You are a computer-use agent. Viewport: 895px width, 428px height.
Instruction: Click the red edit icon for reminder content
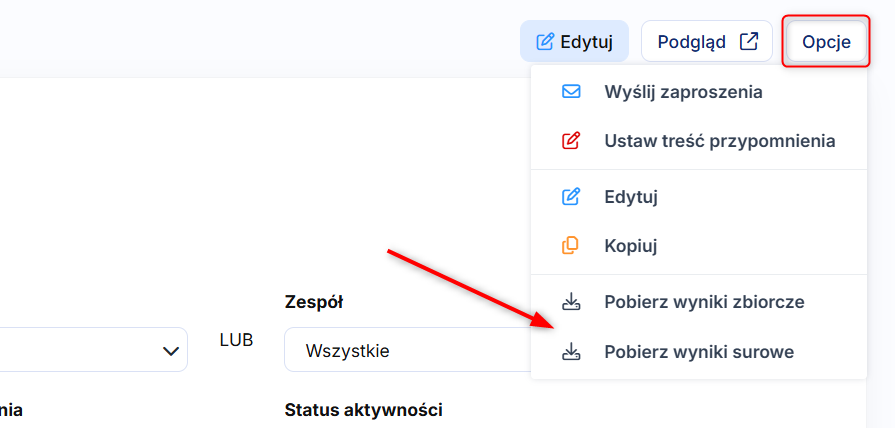tap(571, 141)
